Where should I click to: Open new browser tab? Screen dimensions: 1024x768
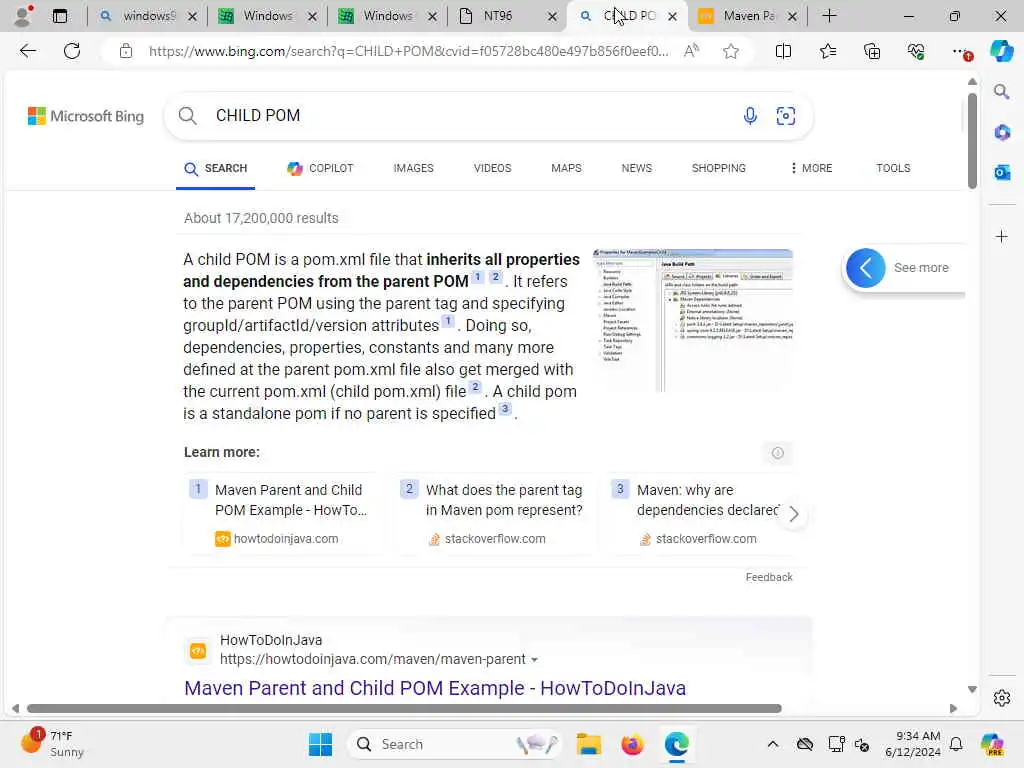point(829,16)
